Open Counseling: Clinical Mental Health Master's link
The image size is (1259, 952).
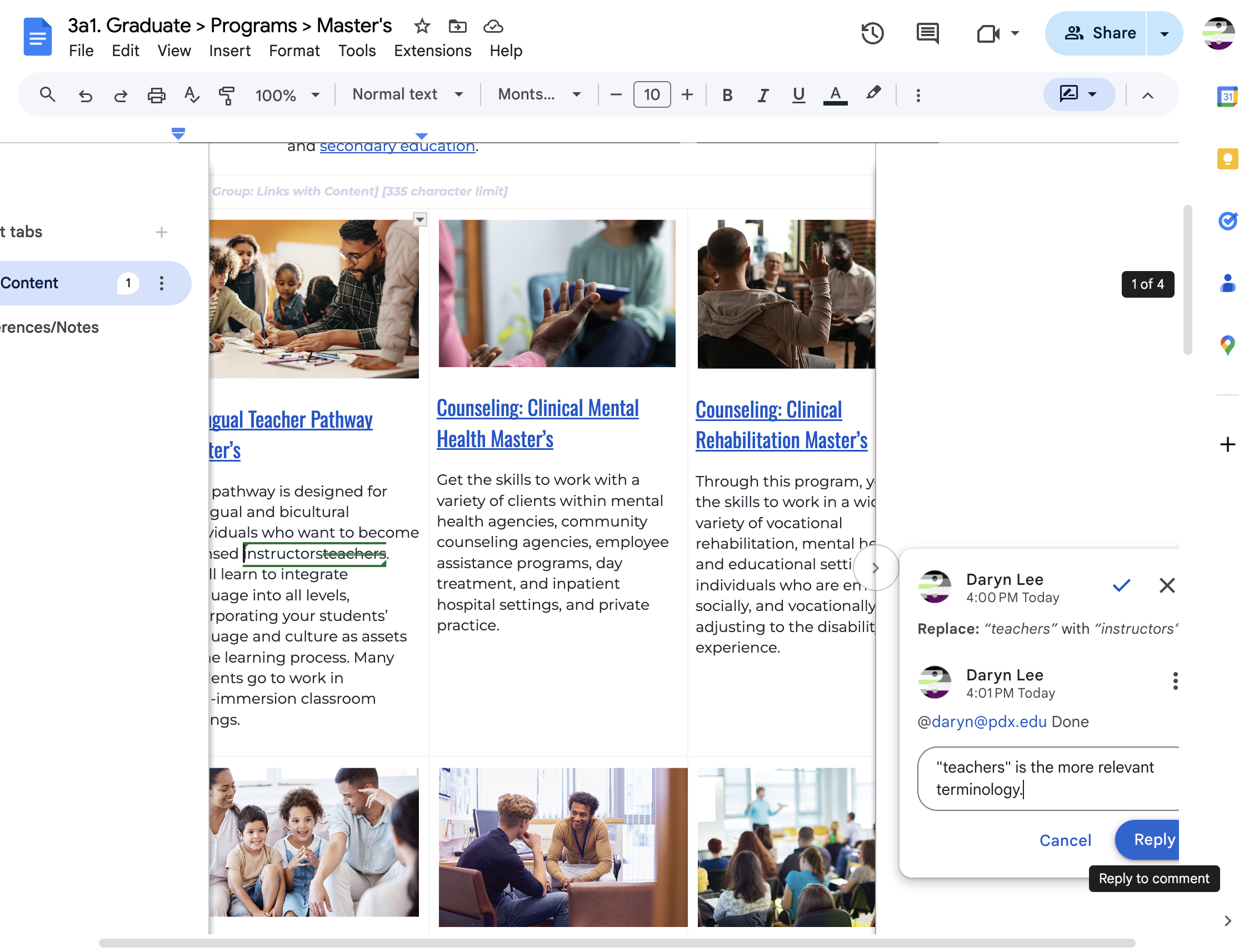(x=537, y=424)
